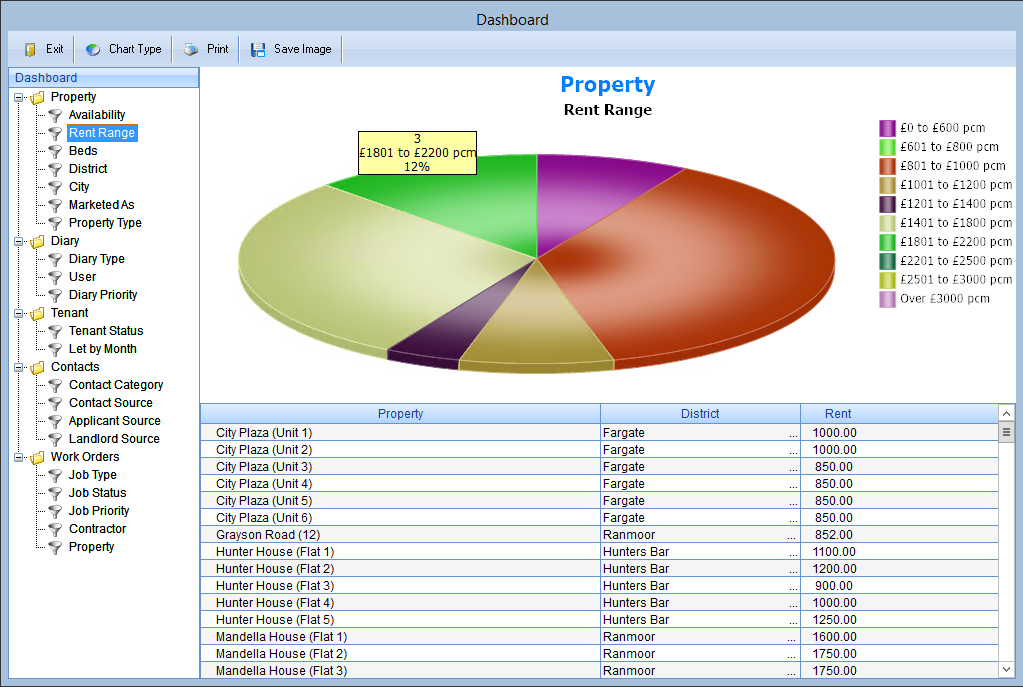Select the Tenant Status tree item

[106, 331]
